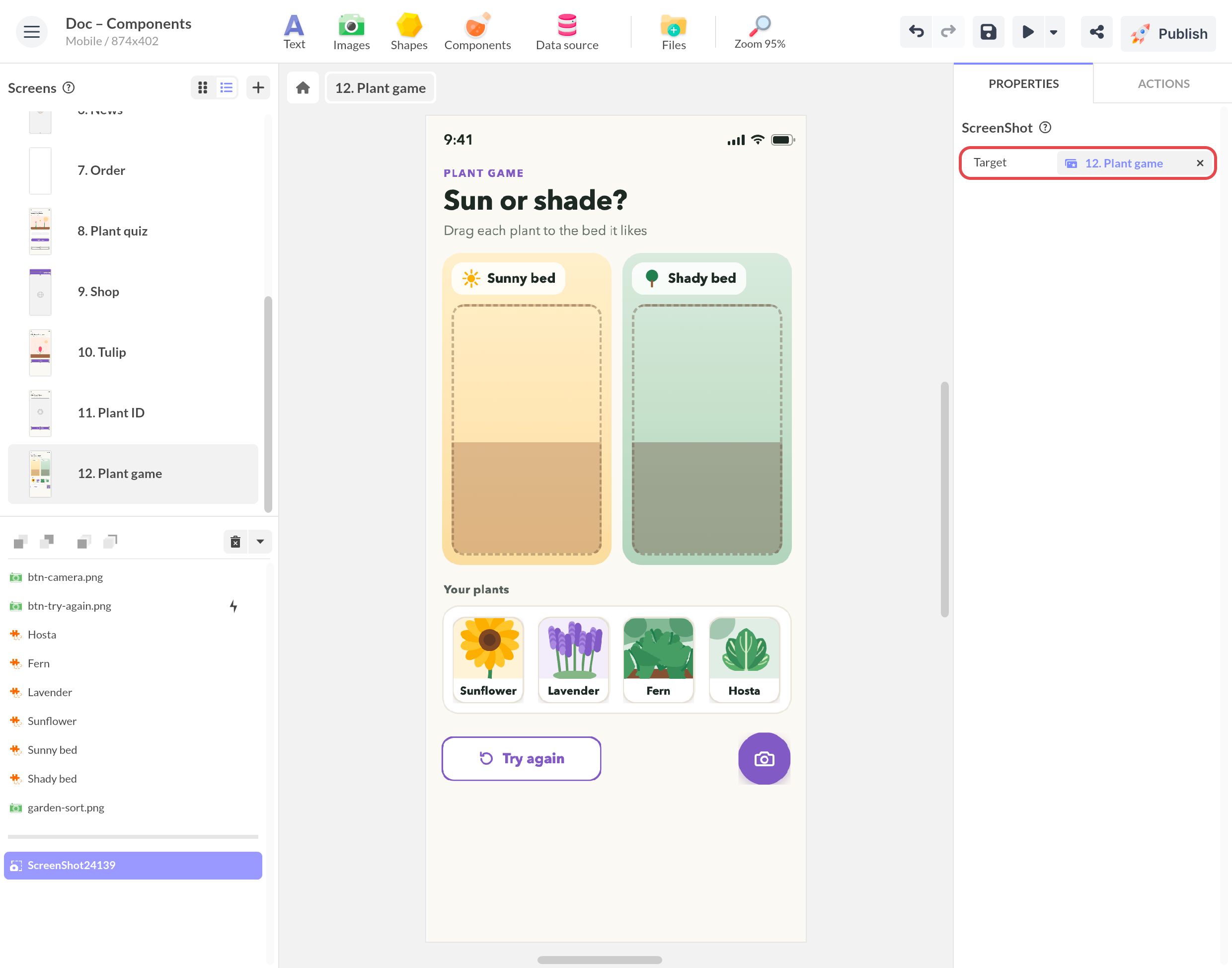Save the project with the disk icon
The height and width of the screenshot is (968, 1232).
pos(988,32)
